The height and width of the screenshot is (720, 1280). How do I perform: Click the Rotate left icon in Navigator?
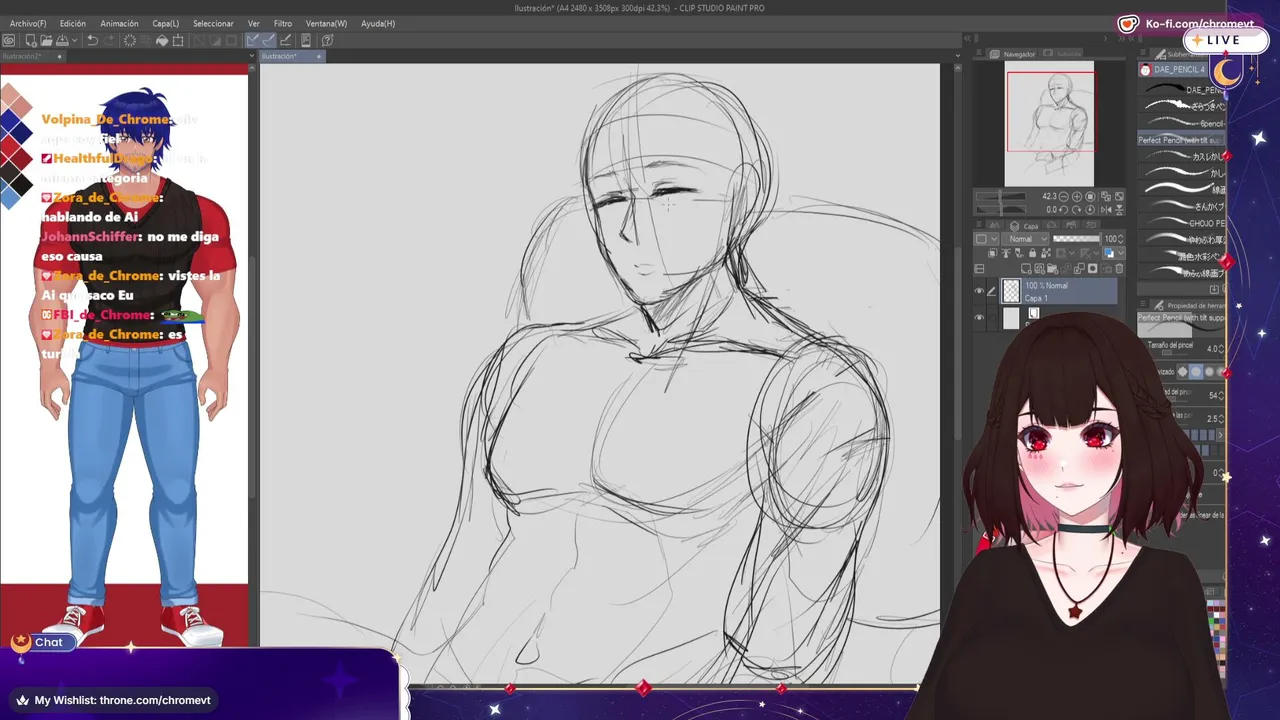pos(1063,210)
